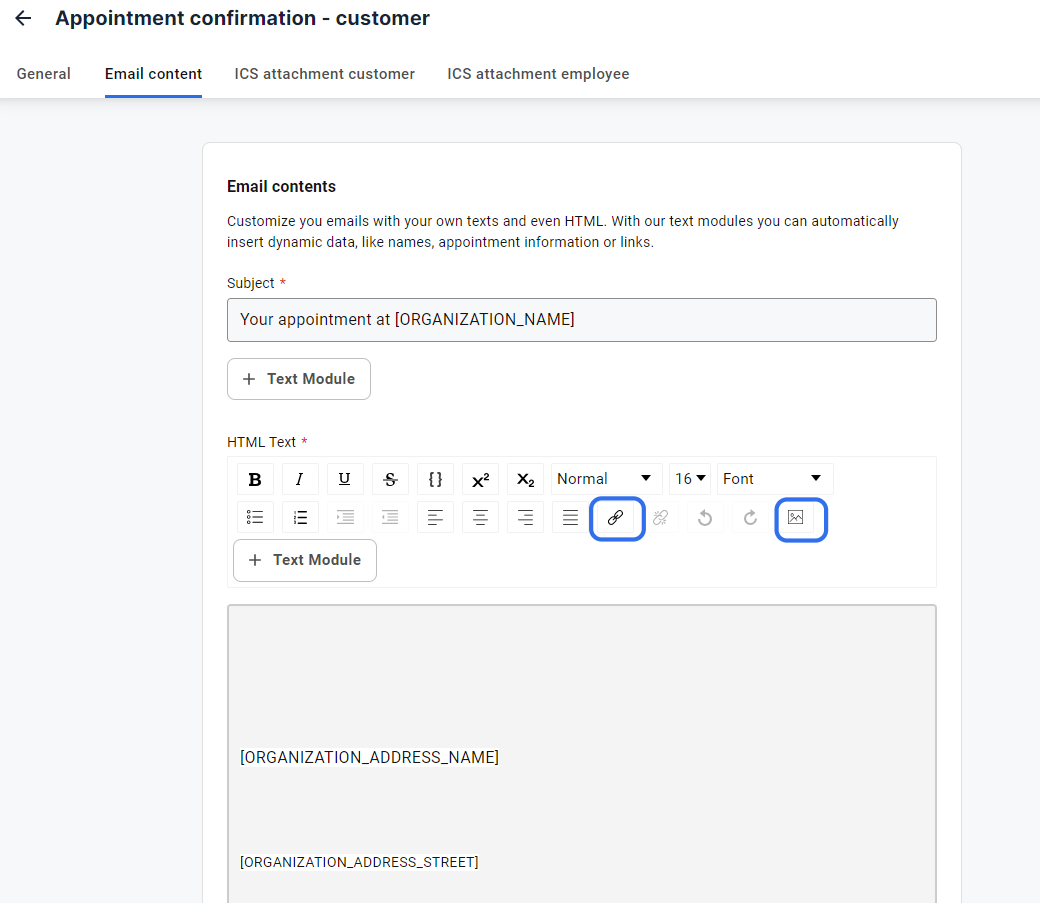The image size is (1040, 903).
Task: Apply strikethrough formatting
Action: 390,479
